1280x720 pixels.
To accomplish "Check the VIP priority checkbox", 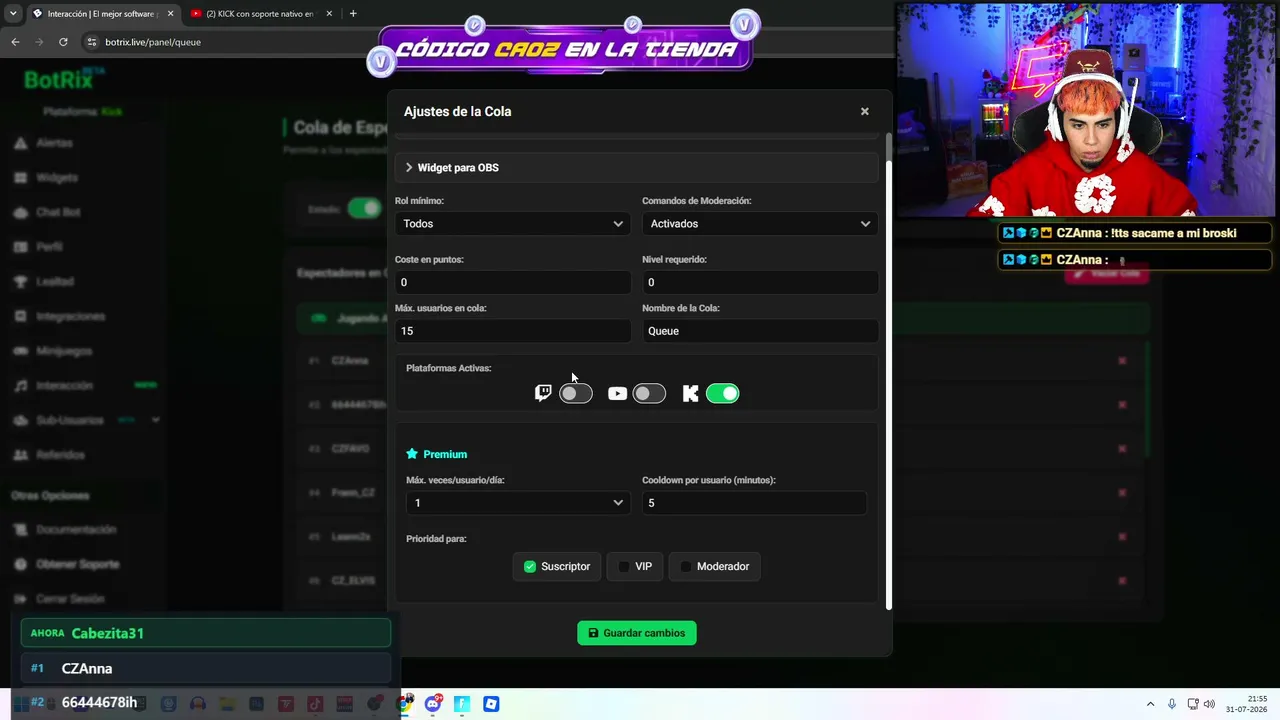I will pyautogui.click(x=624, y=566).
